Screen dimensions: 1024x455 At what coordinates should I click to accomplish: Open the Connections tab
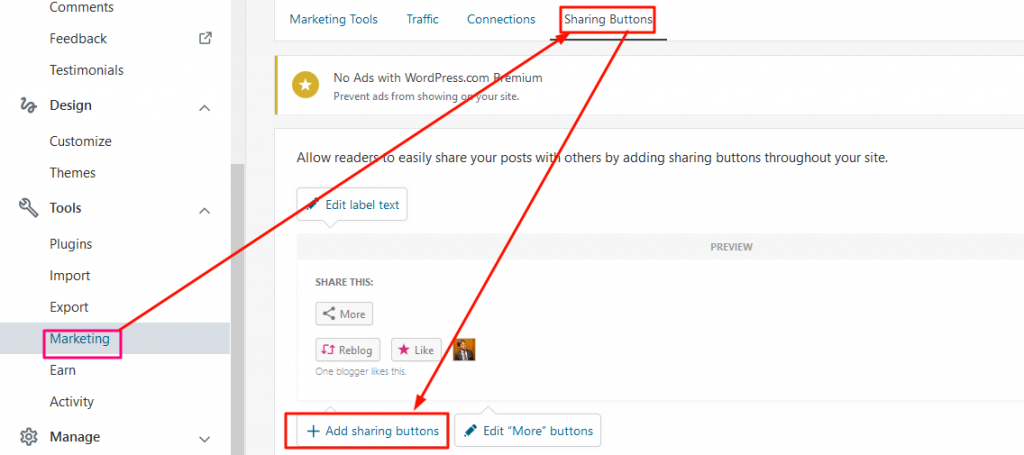501,20
